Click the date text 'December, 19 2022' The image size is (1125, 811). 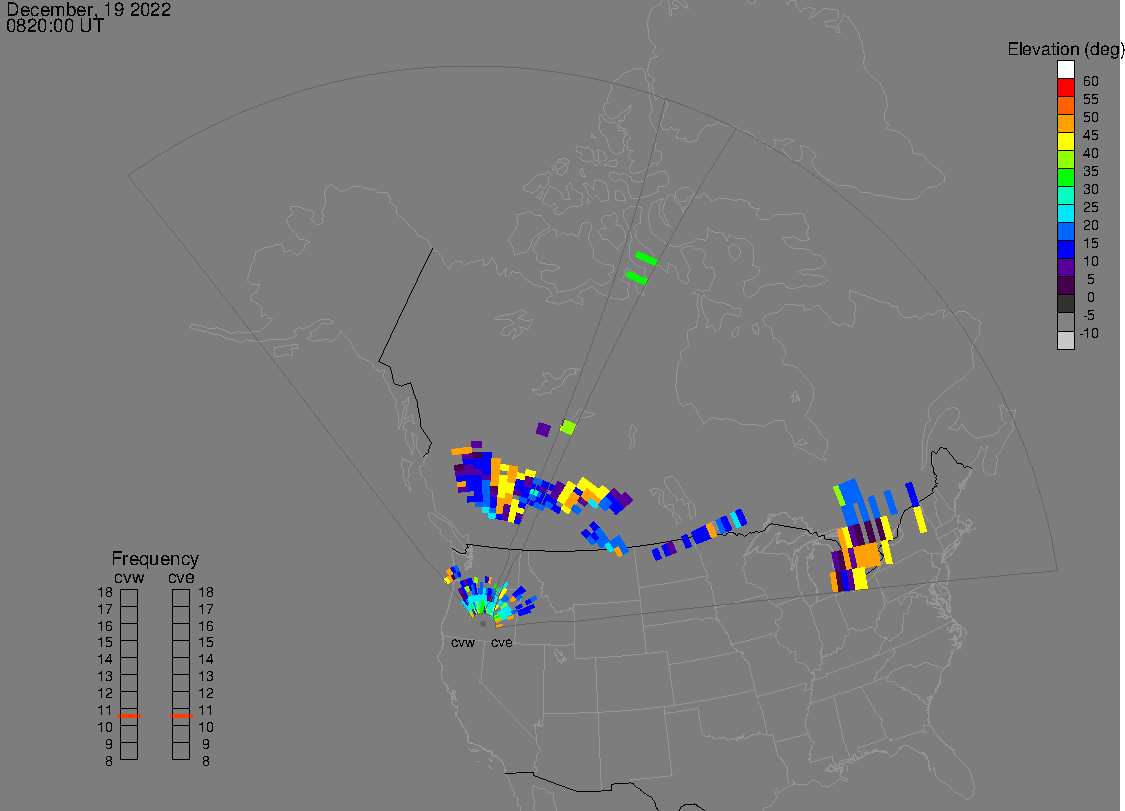click(89, 9)
